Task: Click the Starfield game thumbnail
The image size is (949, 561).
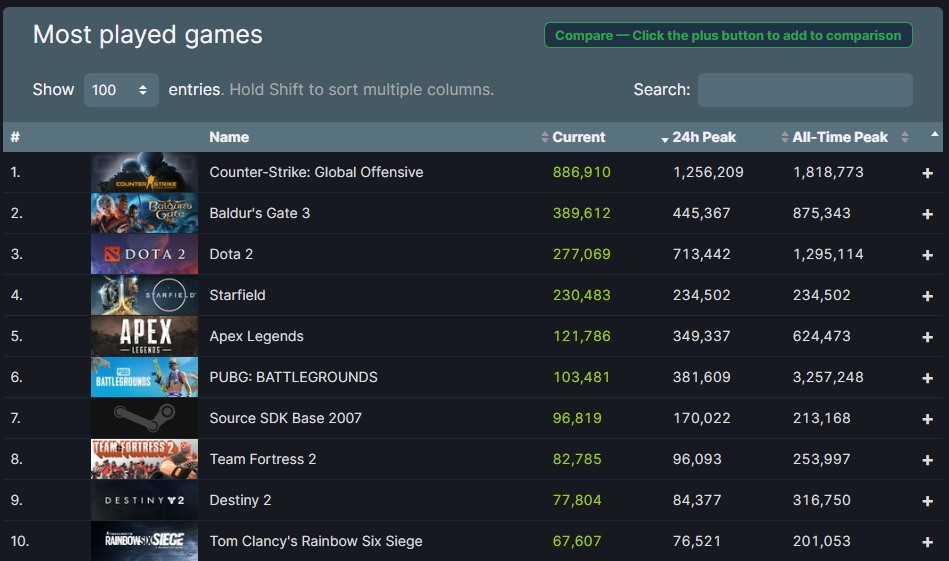Action: click(x=144, y=295)
